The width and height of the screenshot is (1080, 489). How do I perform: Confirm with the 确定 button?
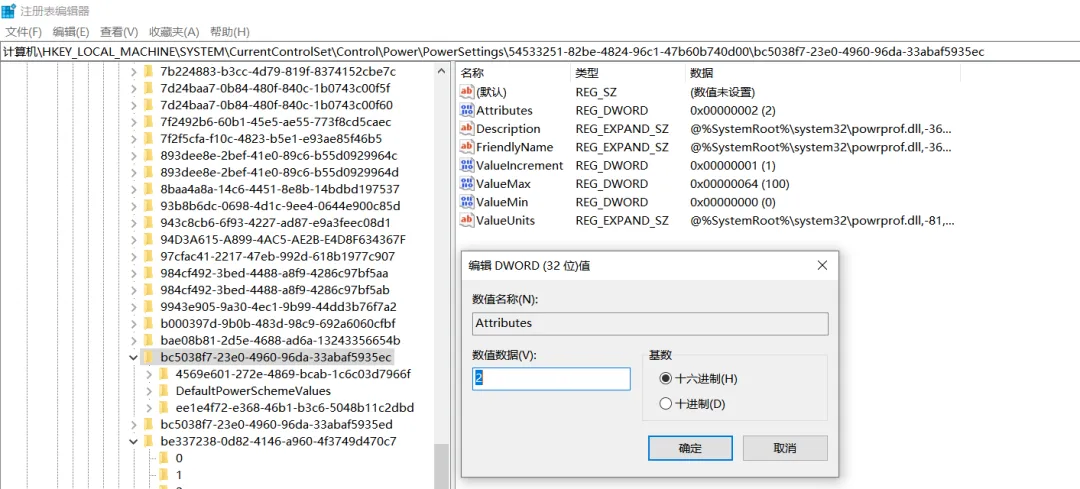coord(690,448)
